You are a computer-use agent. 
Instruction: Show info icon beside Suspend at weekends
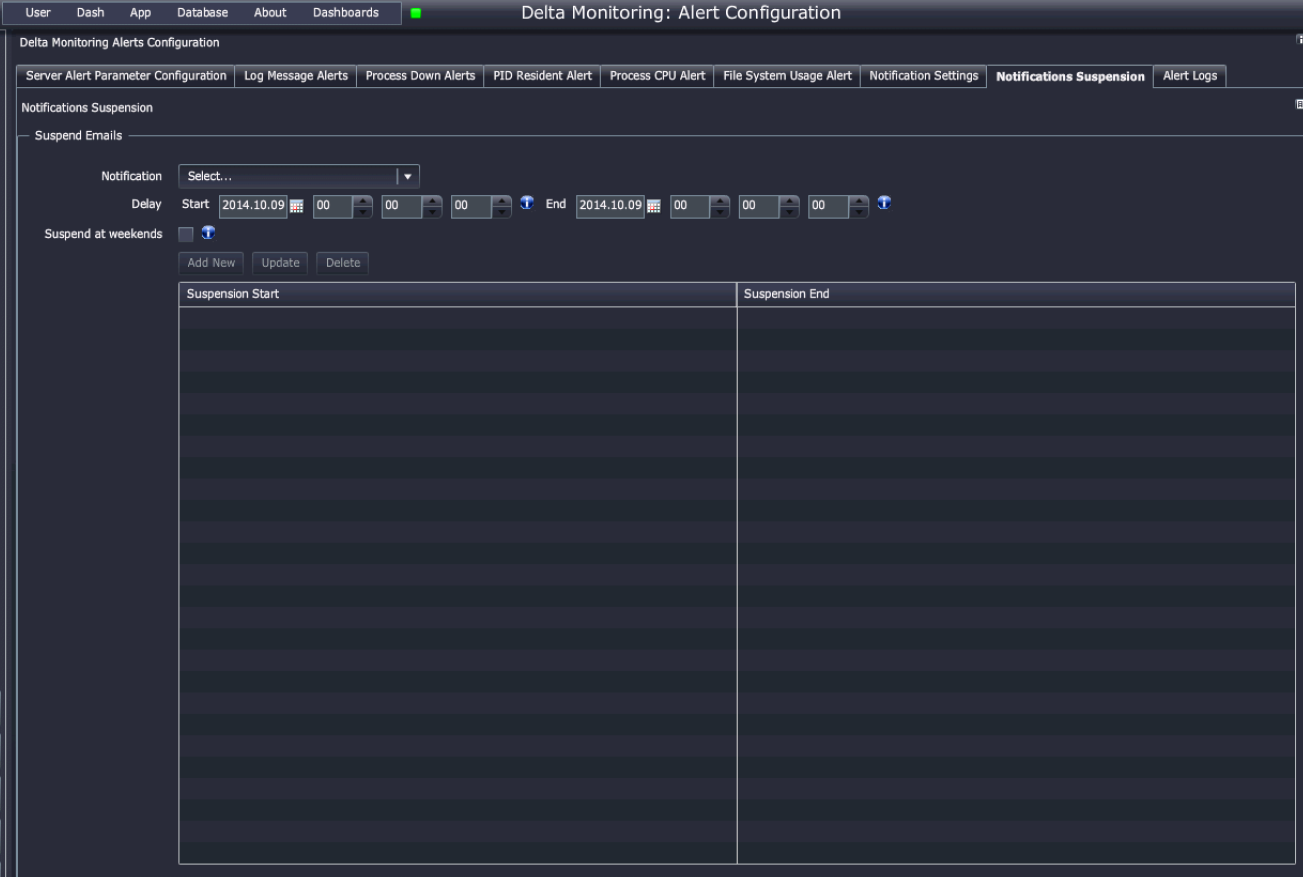click(x=208, y=234)
